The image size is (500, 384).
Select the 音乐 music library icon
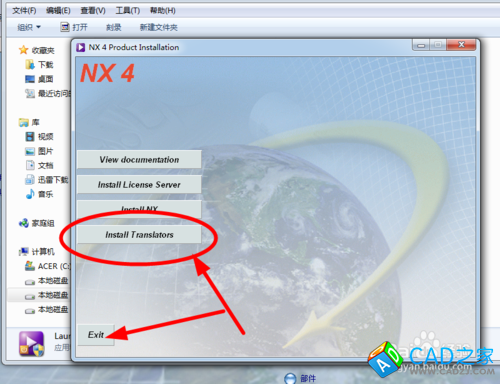(x=30, y=194)
